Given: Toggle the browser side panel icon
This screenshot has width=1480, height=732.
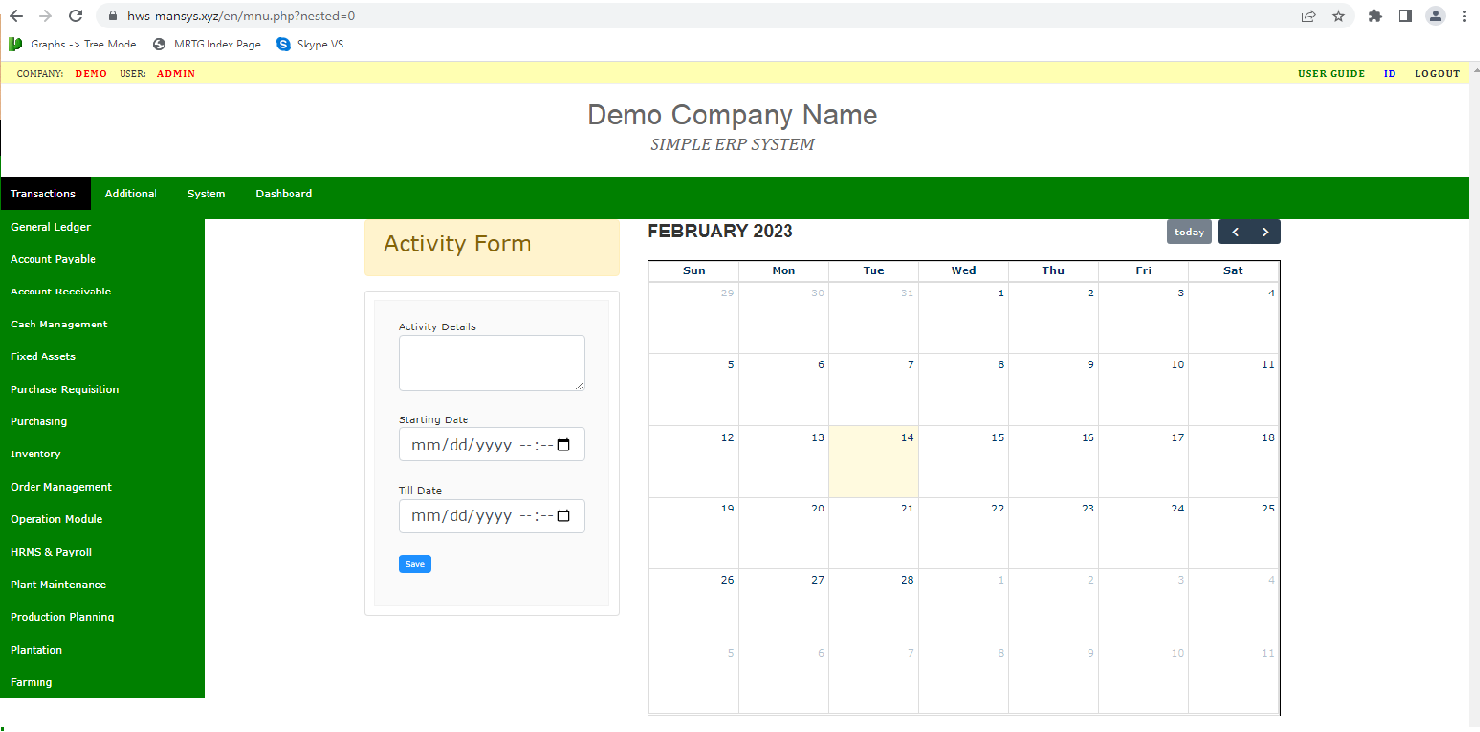Looking at the screenshot, I should point(1405,16).
